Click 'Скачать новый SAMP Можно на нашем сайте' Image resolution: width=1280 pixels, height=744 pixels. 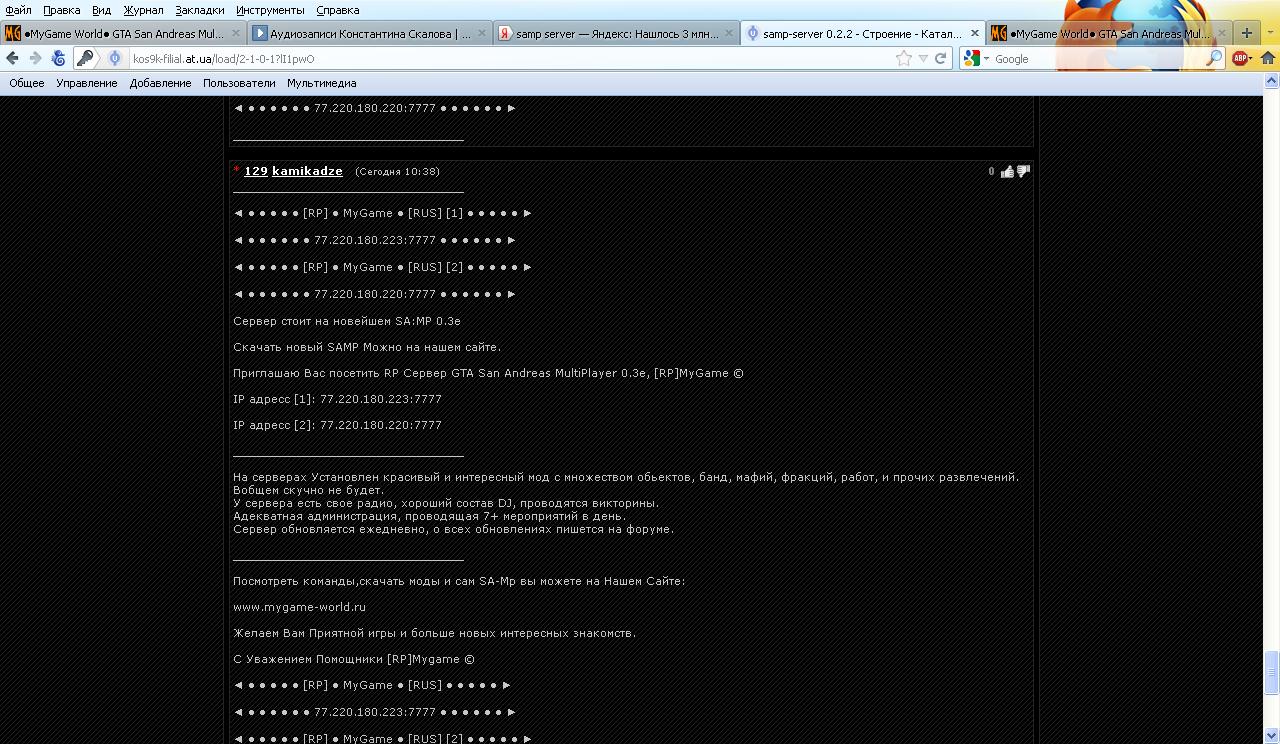pos(367,347)
